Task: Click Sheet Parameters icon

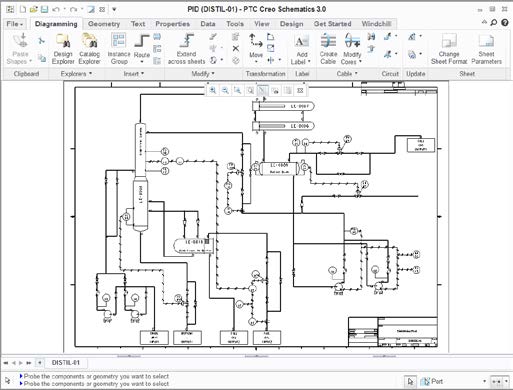Action: (x=486, y=49)
